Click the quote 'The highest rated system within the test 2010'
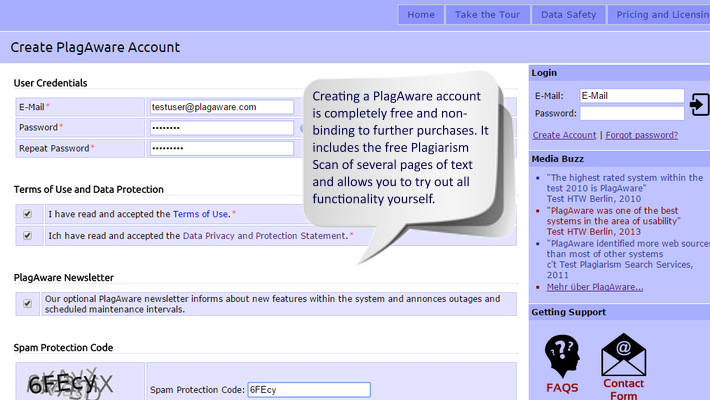710x400 pixels. pos(625,188)
